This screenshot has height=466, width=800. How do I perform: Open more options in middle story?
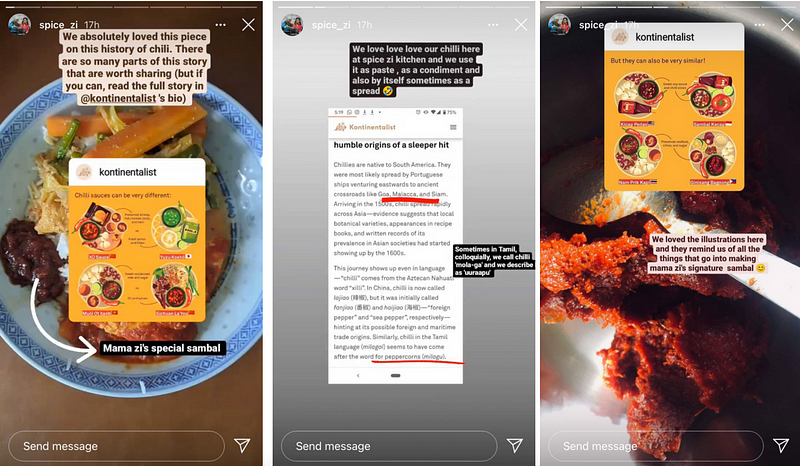click(x=493, y=25)
